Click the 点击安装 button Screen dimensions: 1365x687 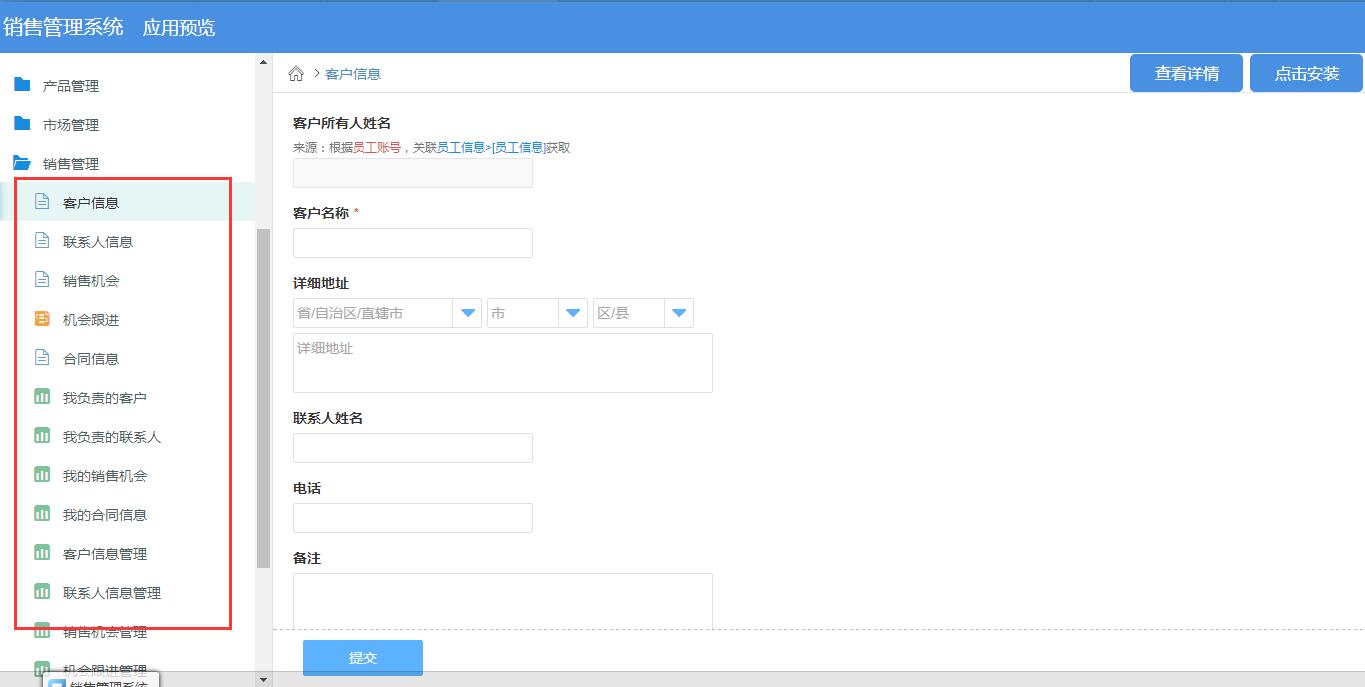1305,72
